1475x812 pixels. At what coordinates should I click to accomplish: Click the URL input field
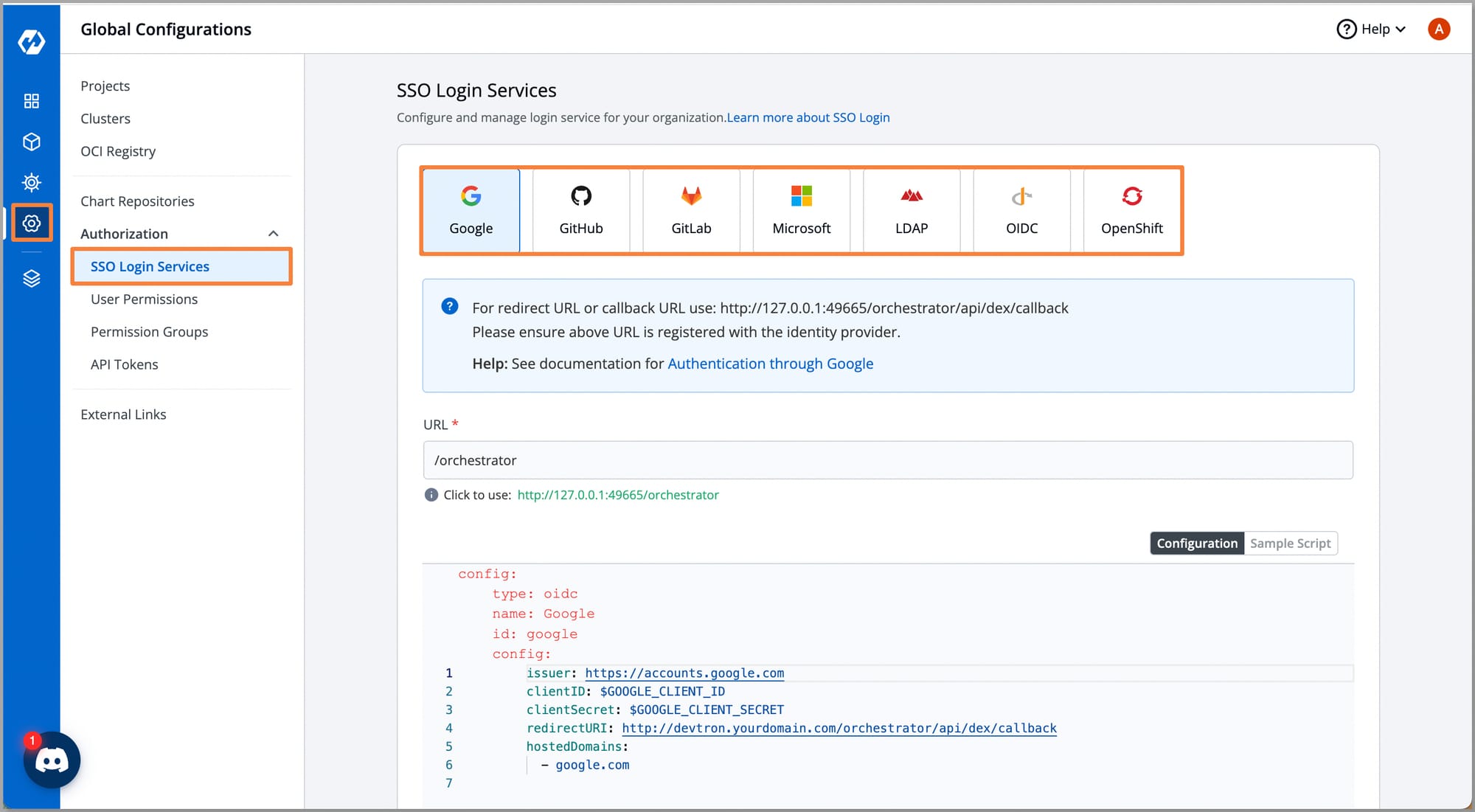pos(888,460)
